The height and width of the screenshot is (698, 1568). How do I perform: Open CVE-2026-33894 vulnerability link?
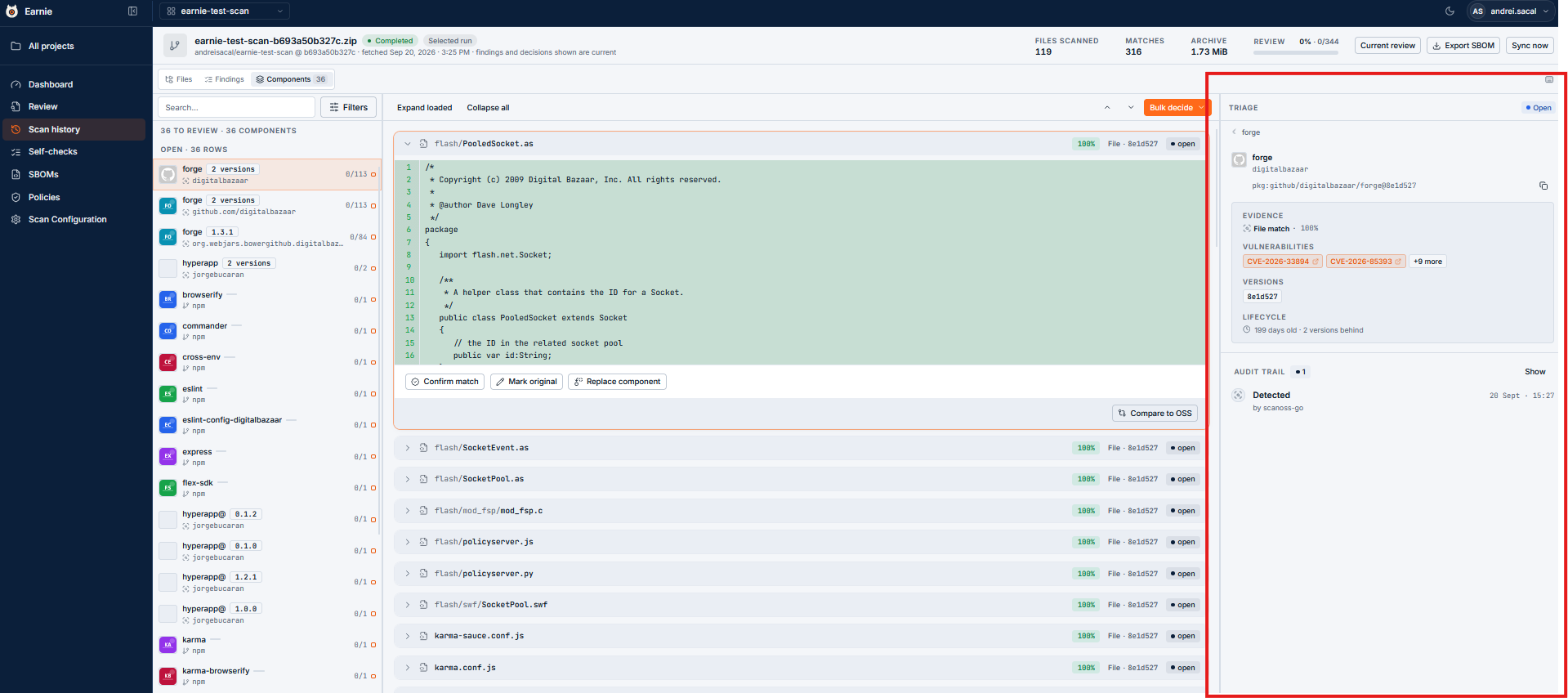[x=1282, y=262]
